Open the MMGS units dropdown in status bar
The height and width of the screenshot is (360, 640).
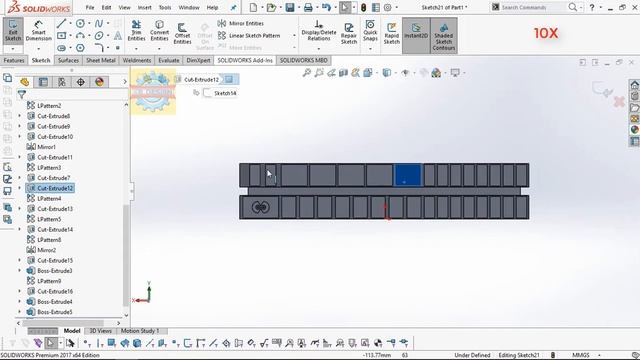click(x=600, y=355)
